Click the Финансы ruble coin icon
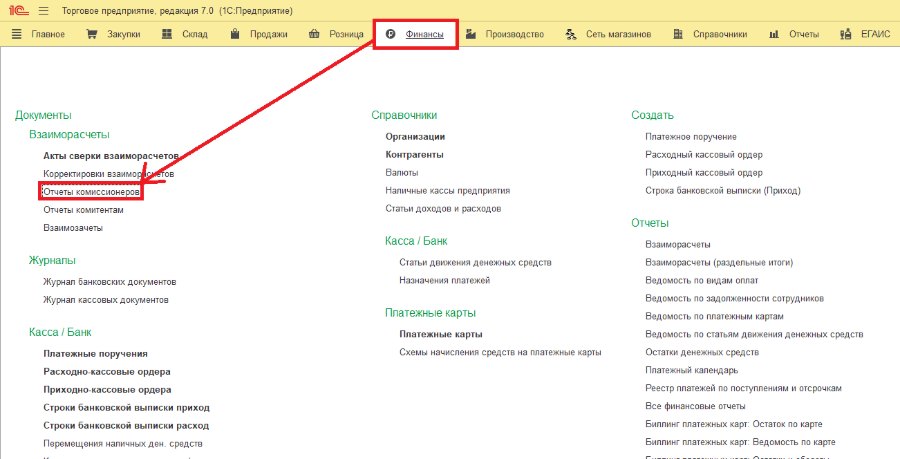The image size is (900, 459). (x=391, y=34)
